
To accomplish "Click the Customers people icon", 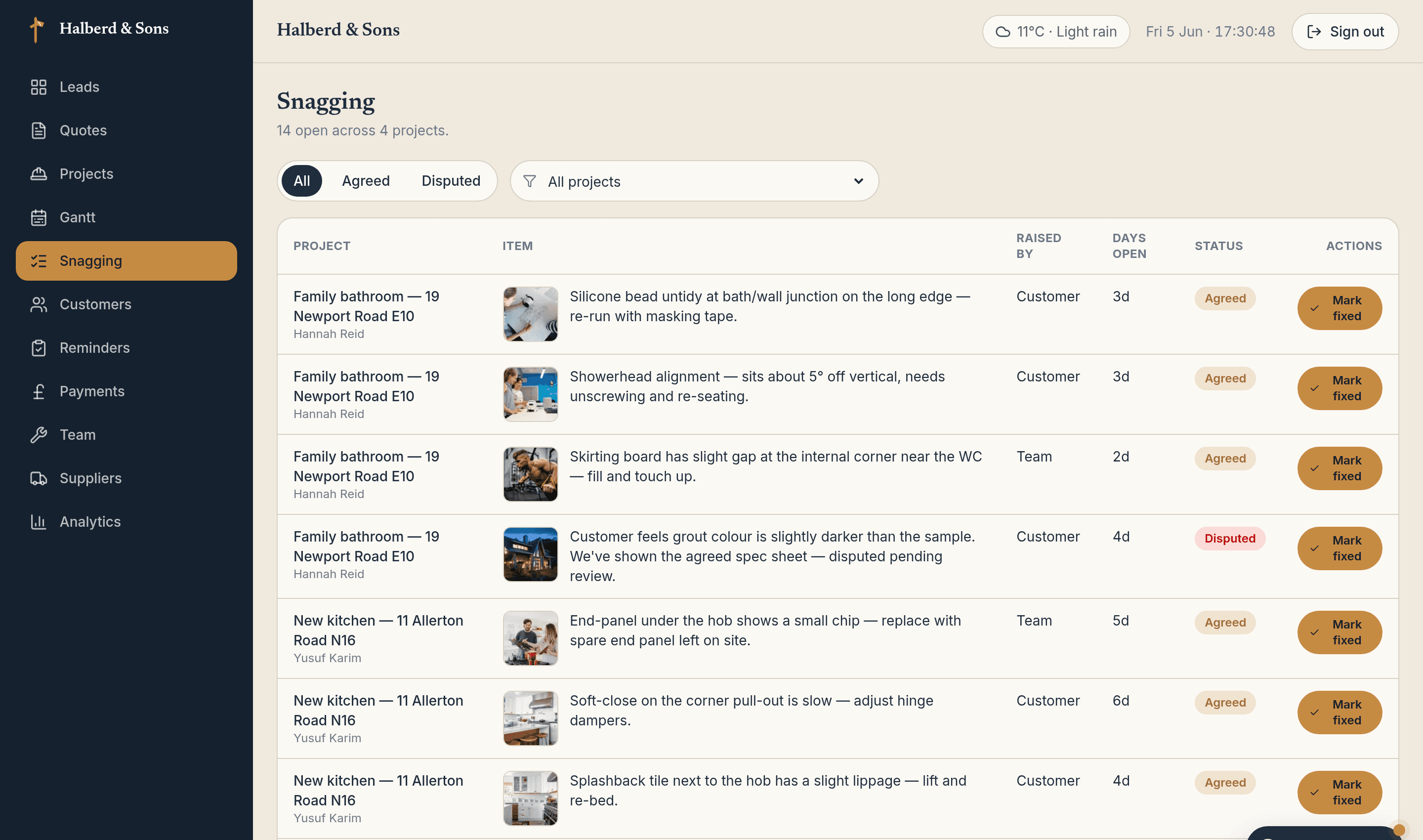I will [39, 304].
